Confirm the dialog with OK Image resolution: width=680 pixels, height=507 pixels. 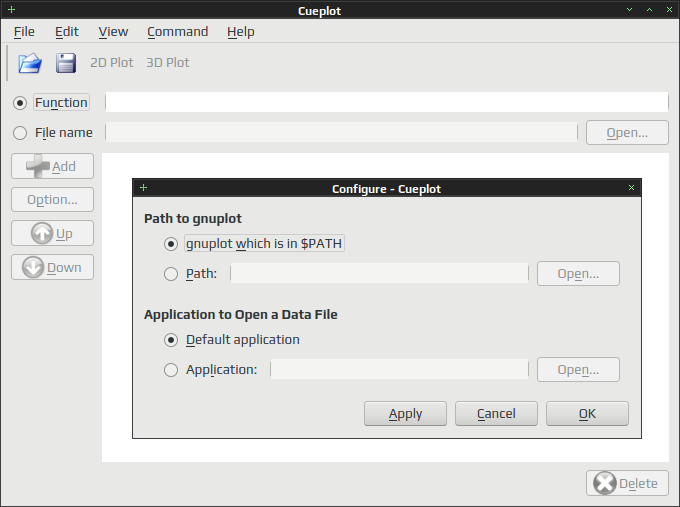coord(587,414)
